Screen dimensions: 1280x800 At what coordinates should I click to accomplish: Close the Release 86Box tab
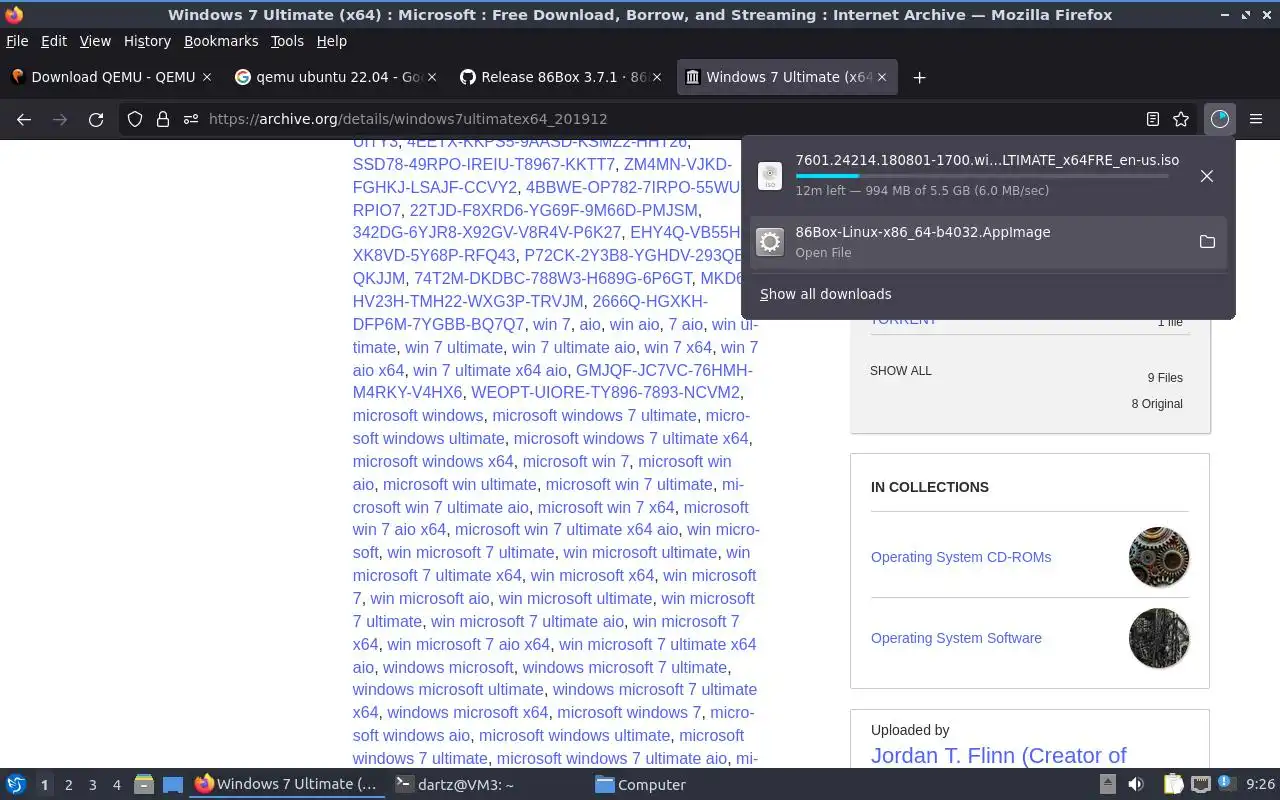(x=657, y=77)
